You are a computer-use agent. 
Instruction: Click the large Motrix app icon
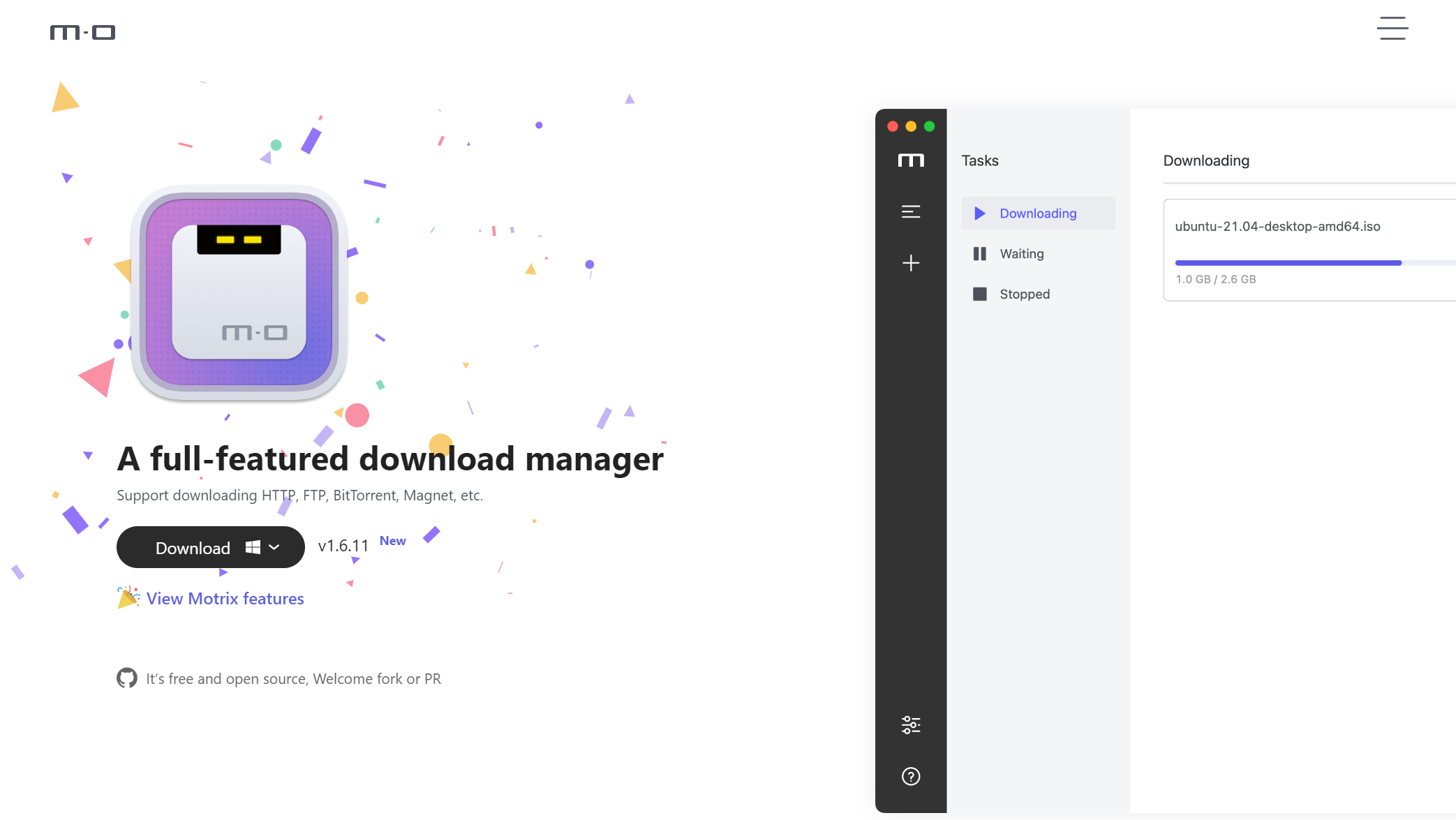tap(239, 292)
